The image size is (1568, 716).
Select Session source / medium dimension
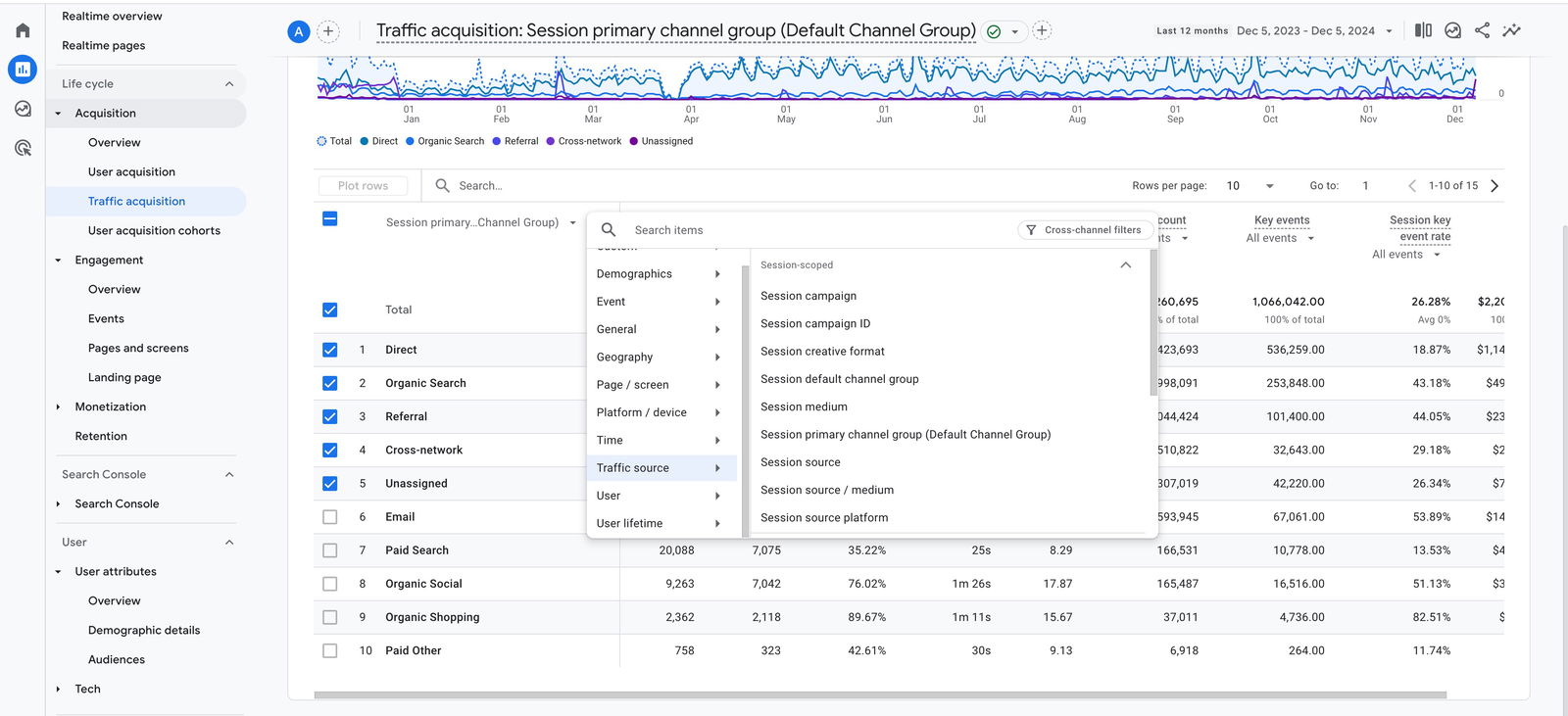[x=826, y=490]
